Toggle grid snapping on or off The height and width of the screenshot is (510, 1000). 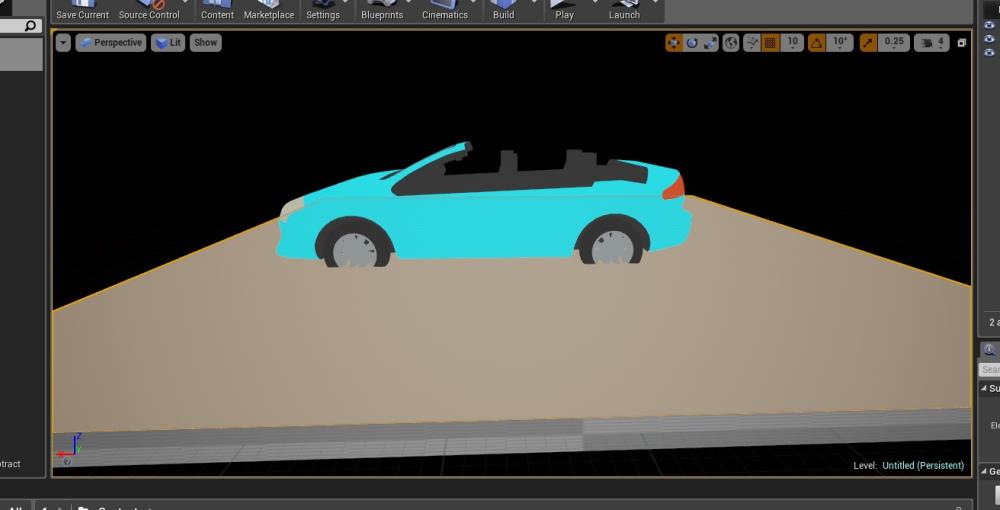click(770, 43)
